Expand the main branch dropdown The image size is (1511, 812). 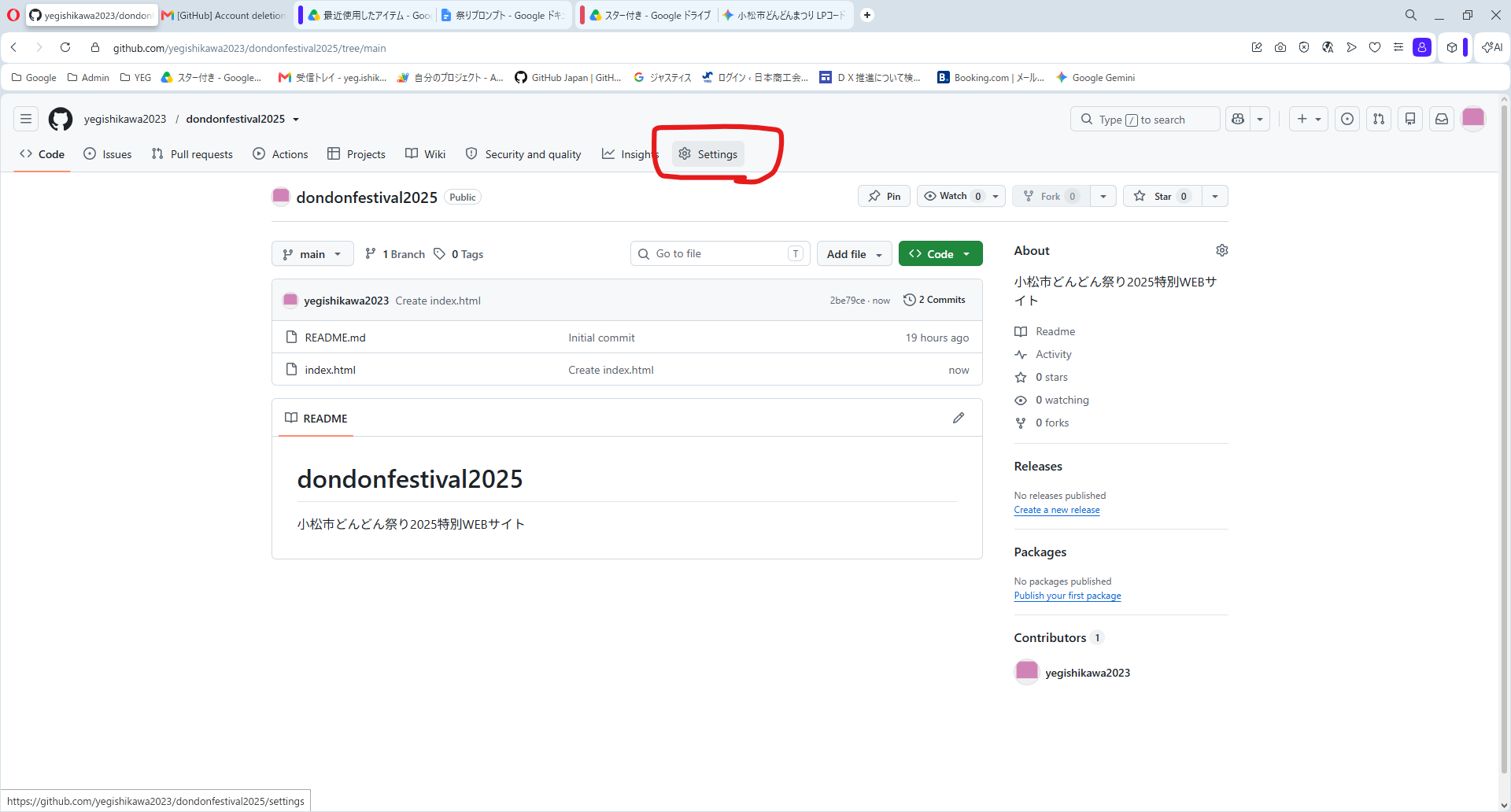pos(312,254)
